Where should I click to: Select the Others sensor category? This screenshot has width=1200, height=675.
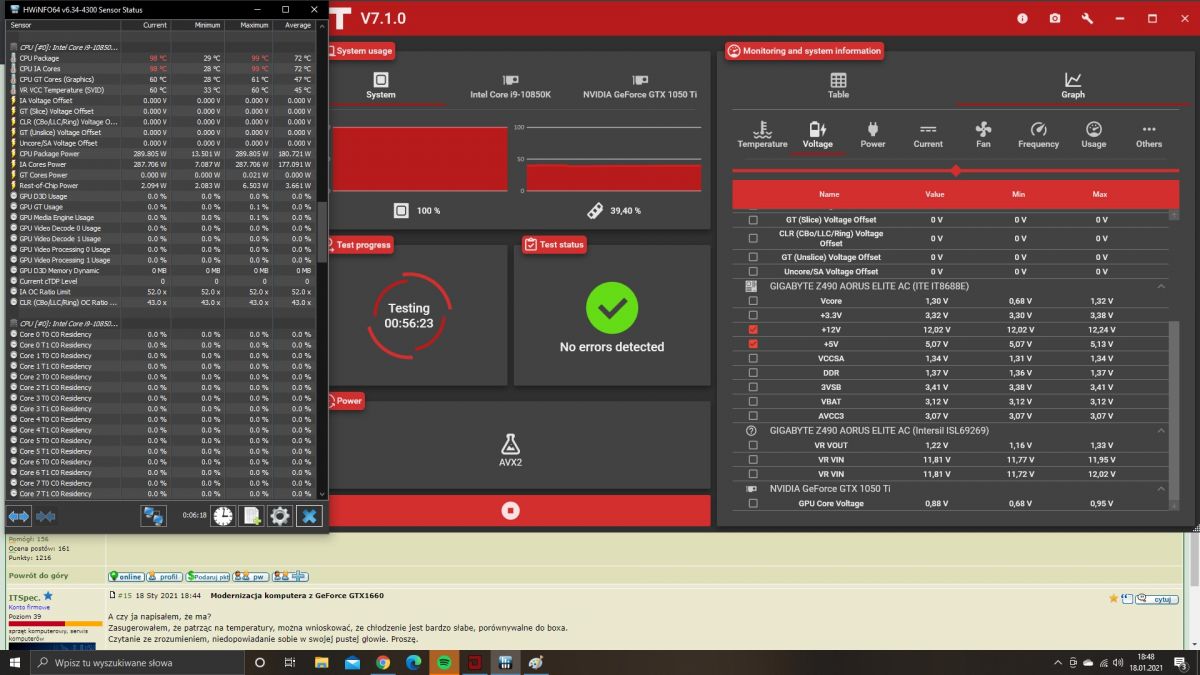1149,135
